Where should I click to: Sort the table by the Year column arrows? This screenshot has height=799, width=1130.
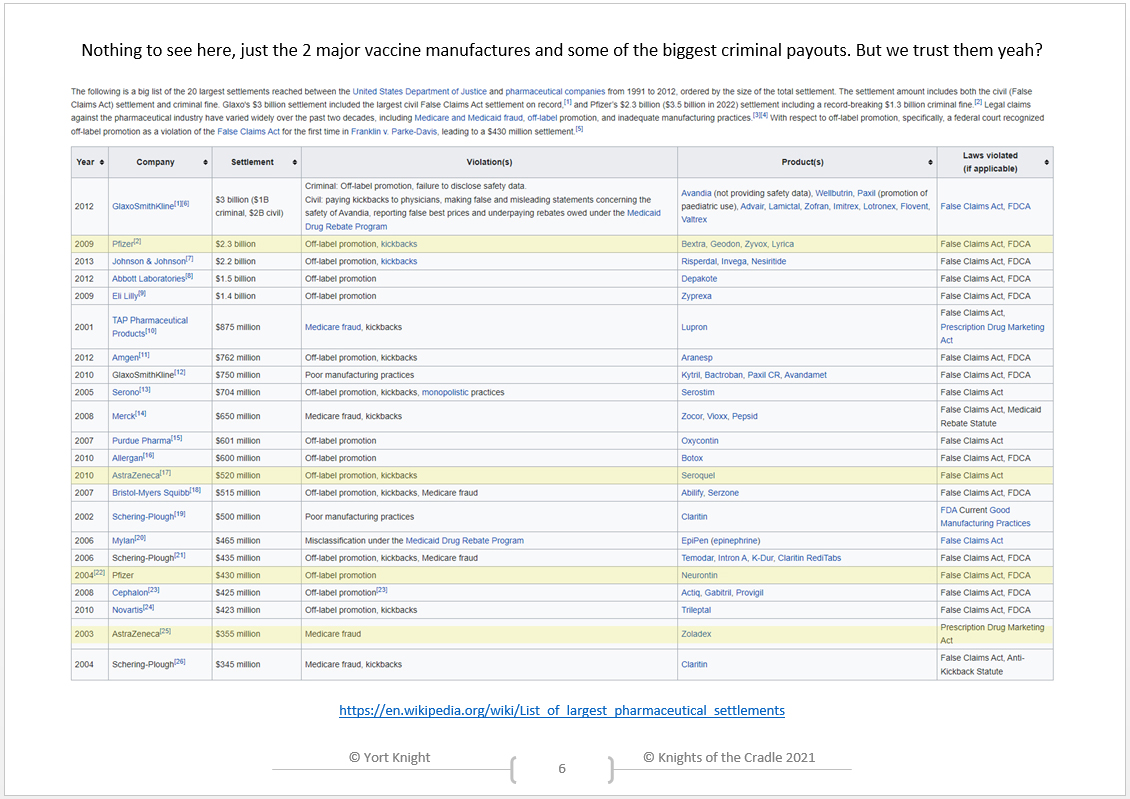102,162
